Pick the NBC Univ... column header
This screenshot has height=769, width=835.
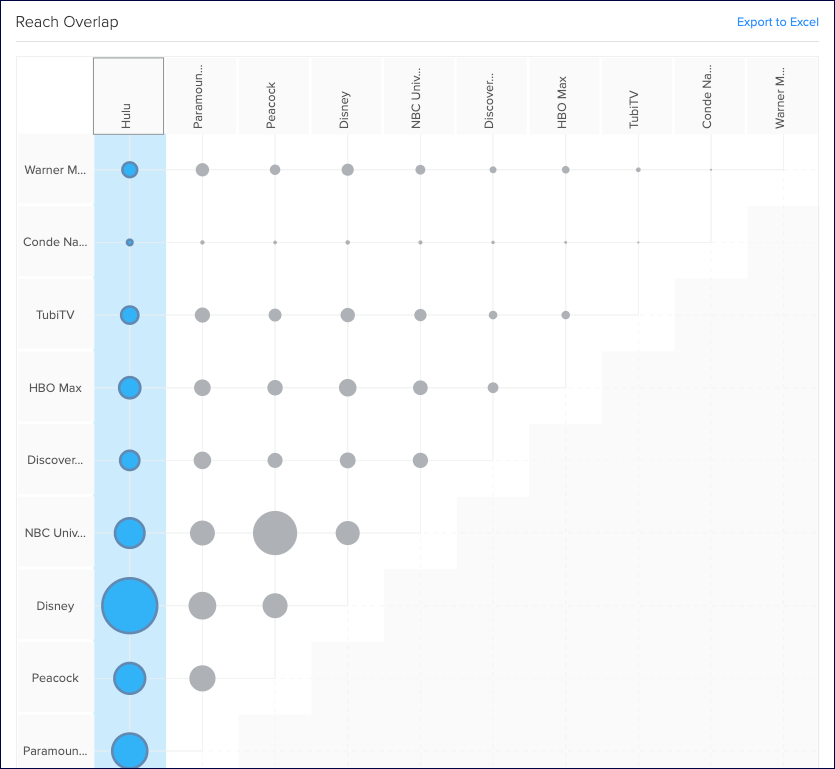[419, 96]
